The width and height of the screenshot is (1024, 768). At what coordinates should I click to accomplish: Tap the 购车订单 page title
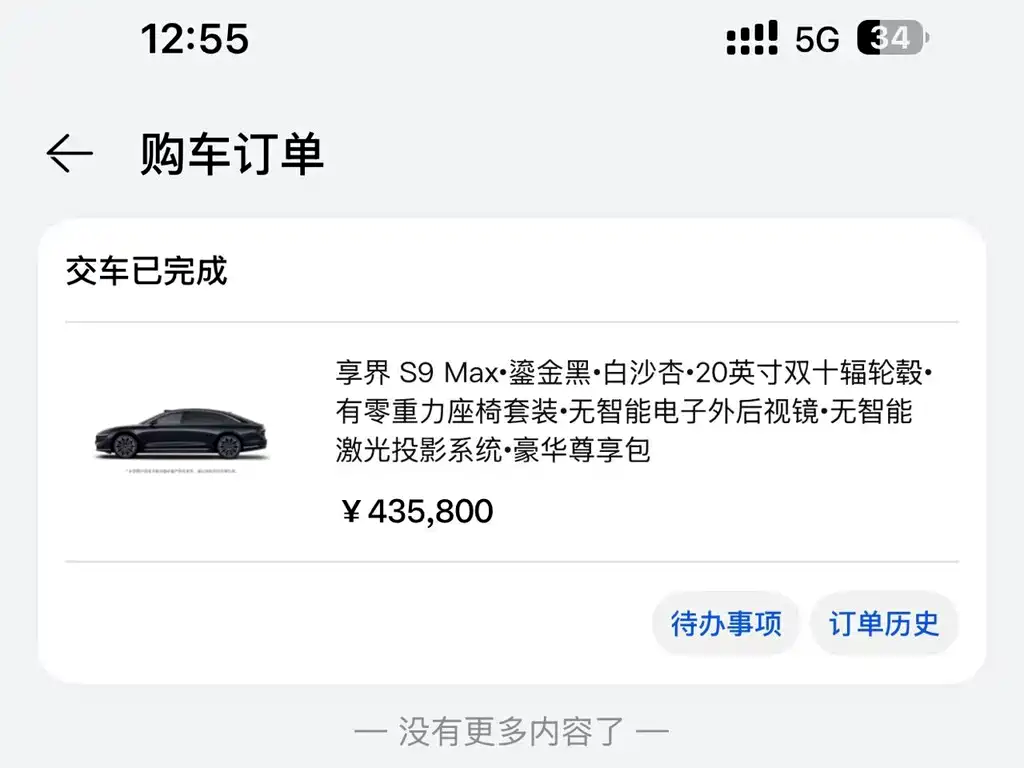232,154
